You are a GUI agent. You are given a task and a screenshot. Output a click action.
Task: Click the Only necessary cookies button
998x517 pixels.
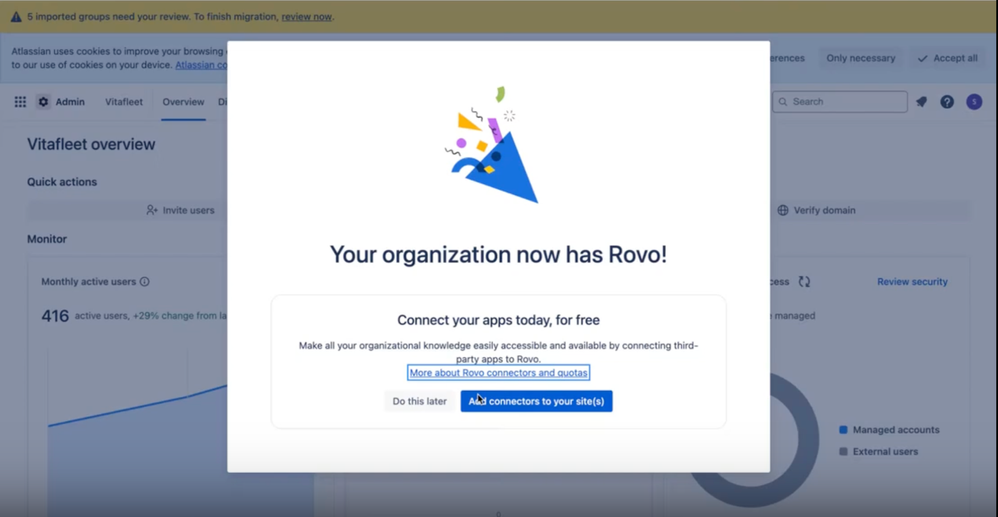861,59
